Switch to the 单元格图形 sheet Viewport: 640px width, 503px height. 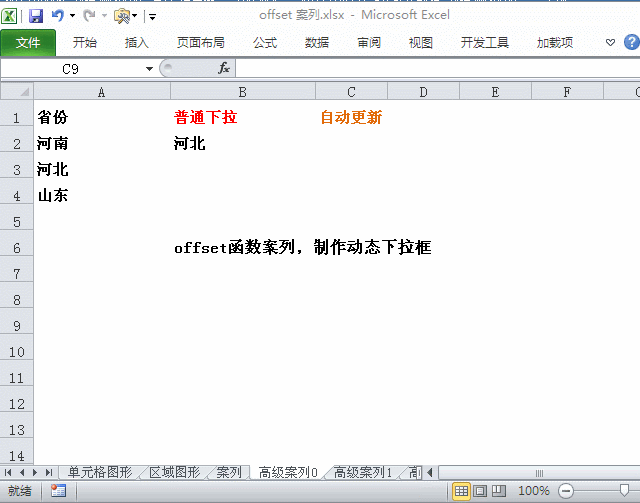(x=100, y=472)
